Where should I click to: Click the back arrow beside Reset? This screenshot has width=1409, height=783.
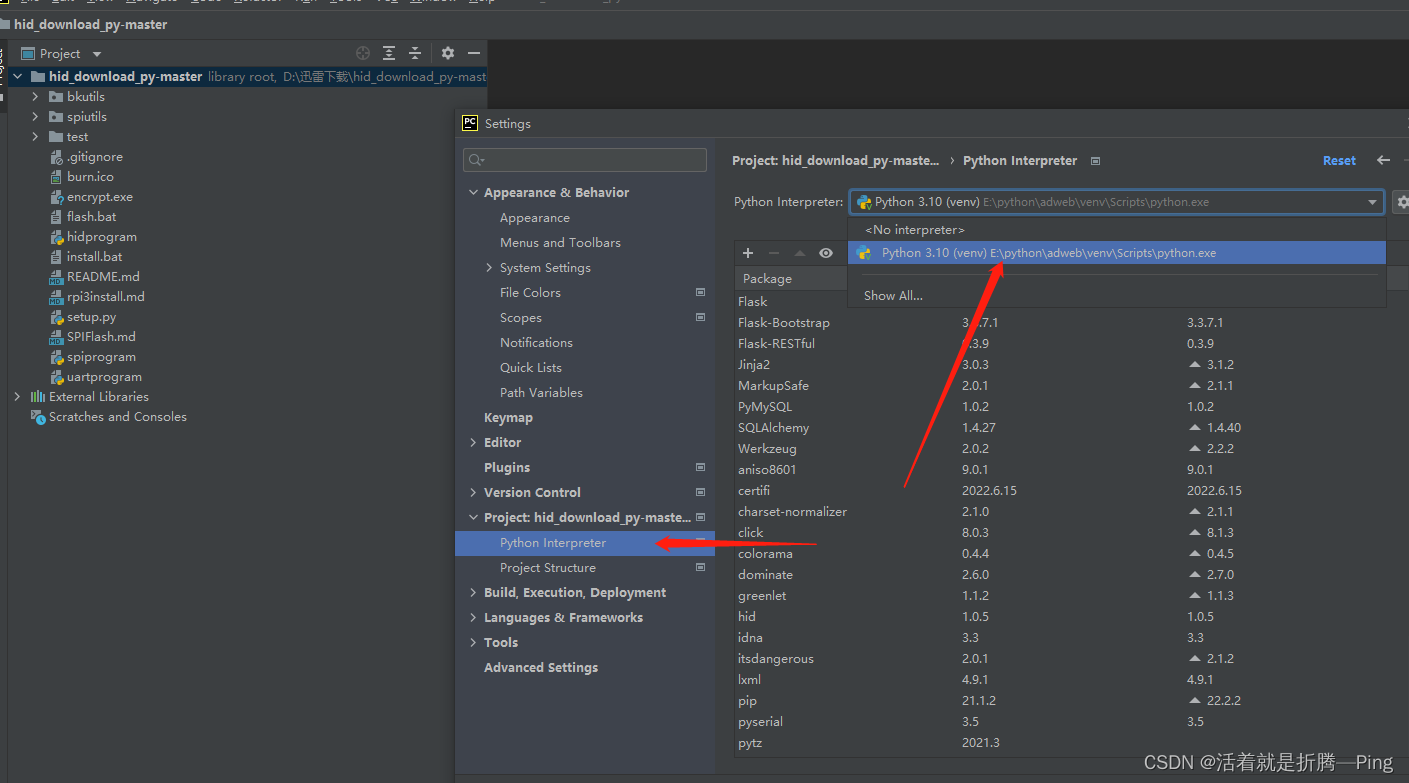1383,160
